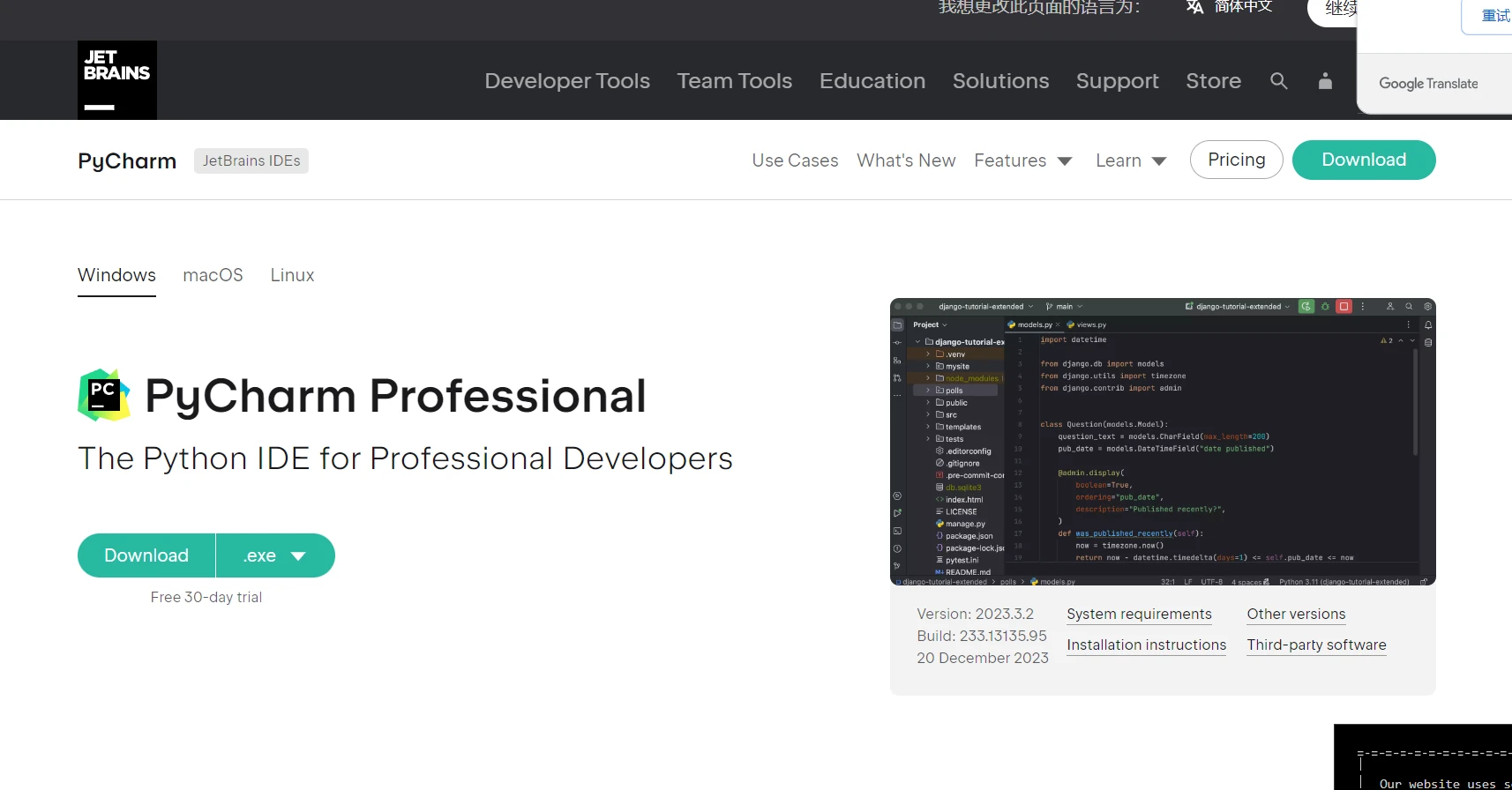Click the 20 December 2023 date text

coord(983,658)
